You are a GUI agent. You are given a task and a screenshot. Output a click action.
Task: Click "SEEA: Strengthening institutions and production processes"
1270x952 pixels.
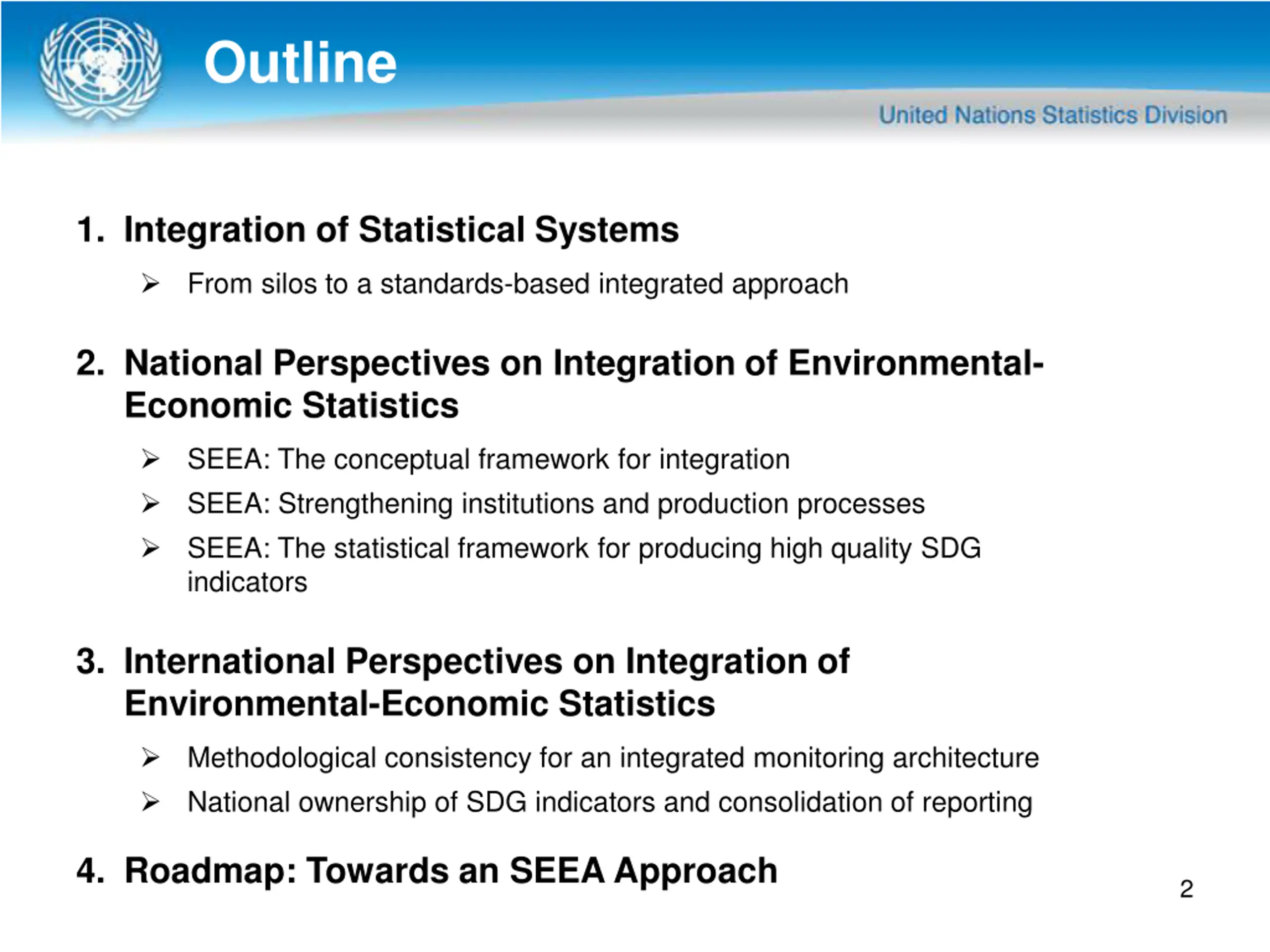pyautogui.click(x=556, y=503)
